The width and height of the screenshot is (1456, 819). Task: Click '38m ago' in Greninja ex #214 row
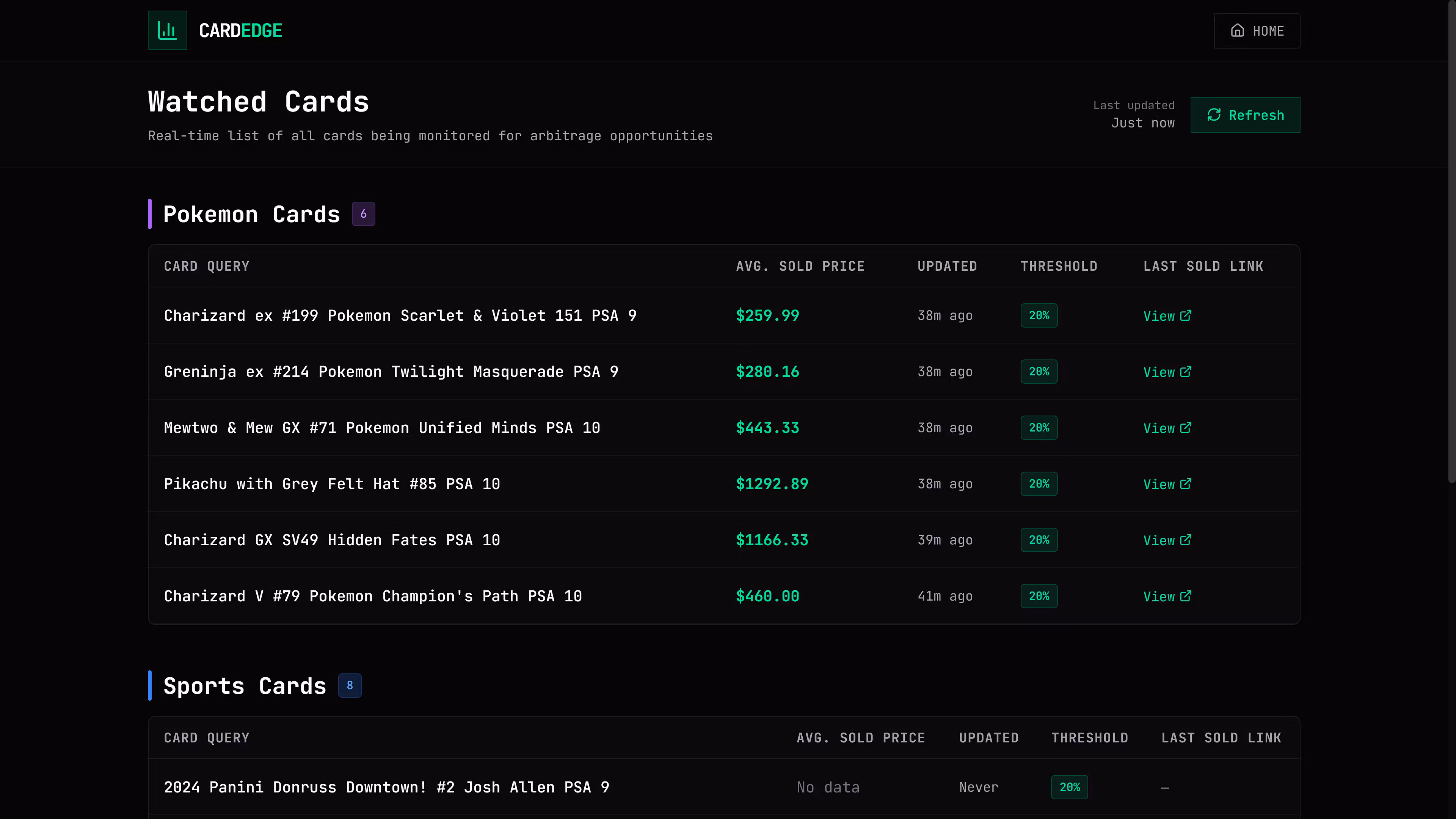[x=945, y=371]
